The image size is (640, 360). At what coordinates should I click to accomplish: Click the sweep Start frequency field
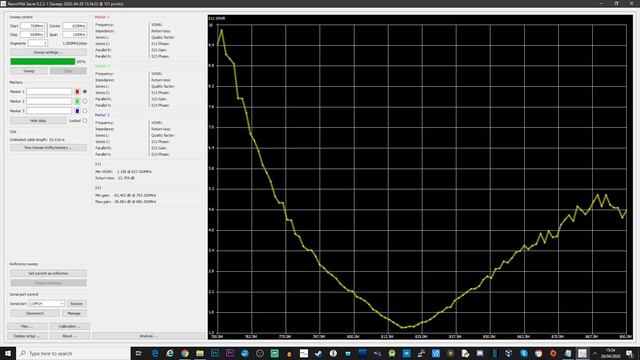point(33,26)
